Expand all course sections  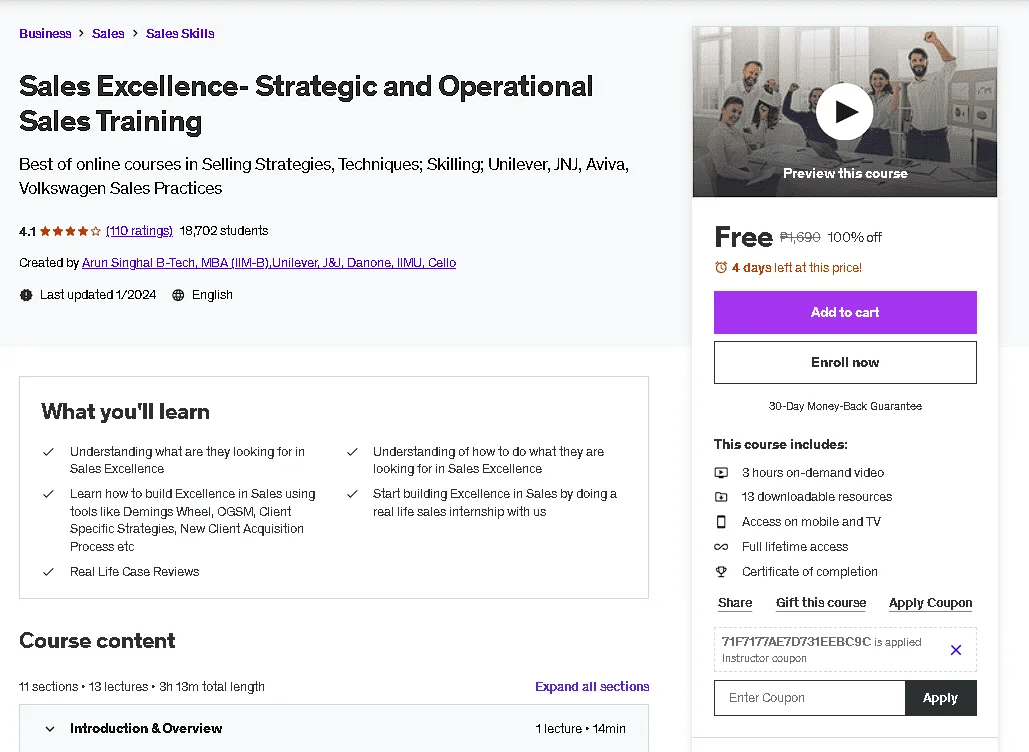pyautogui.click(x=592, y=686)
